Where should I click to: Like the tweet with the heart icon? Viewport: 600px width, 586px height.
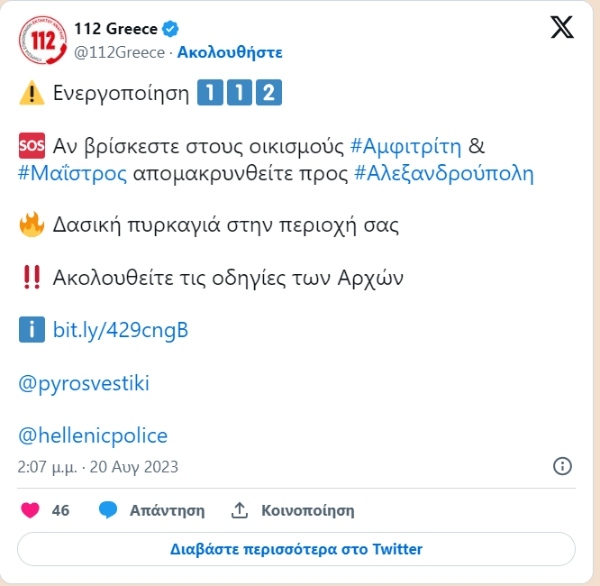pos(30,510)
